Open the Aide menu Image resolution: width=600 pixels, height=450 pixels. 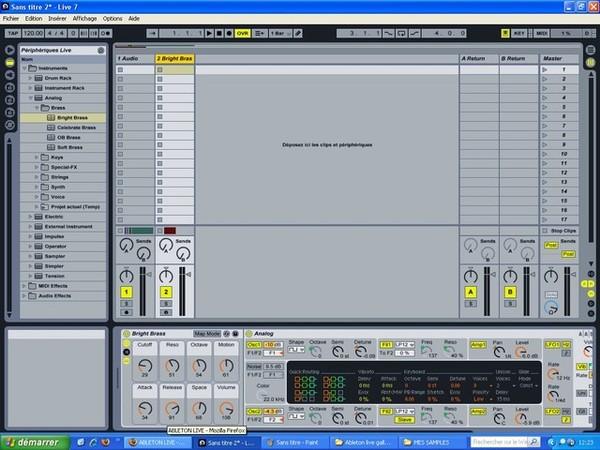(134, 18)
